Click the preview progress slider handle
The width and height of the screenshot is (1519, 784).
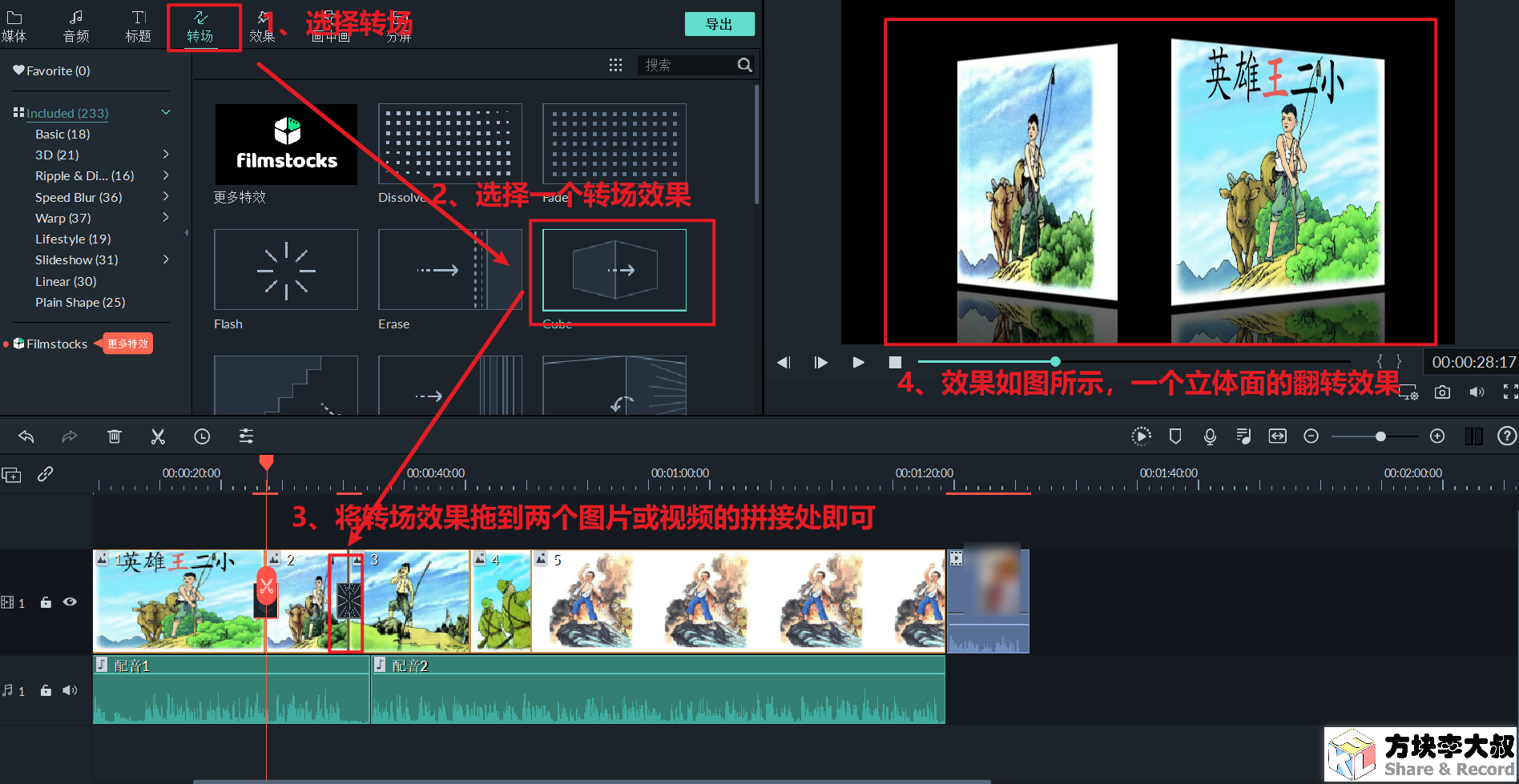[1055, 361]
